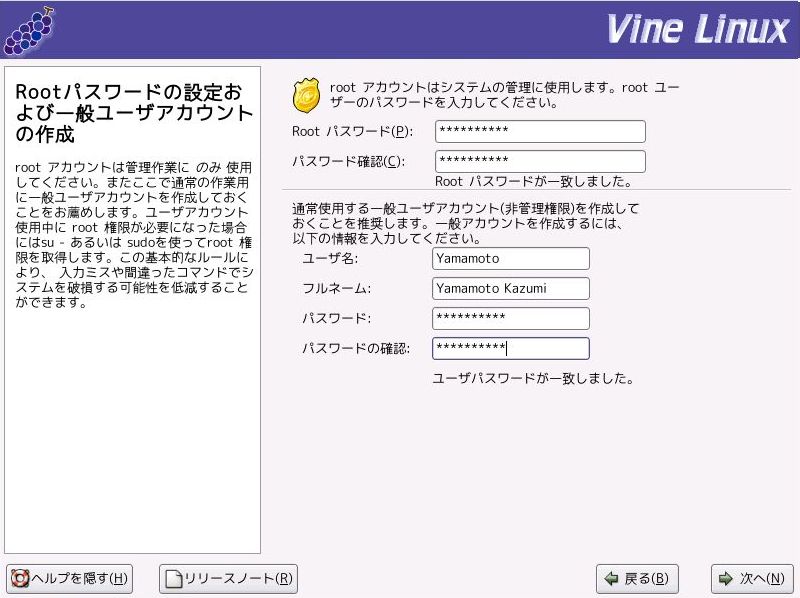Screen dimensions: 800x598
Task: Click the フルネーム field with Yamamoto Kazumi
Action: pyautogui.click(x=511, y=288)
